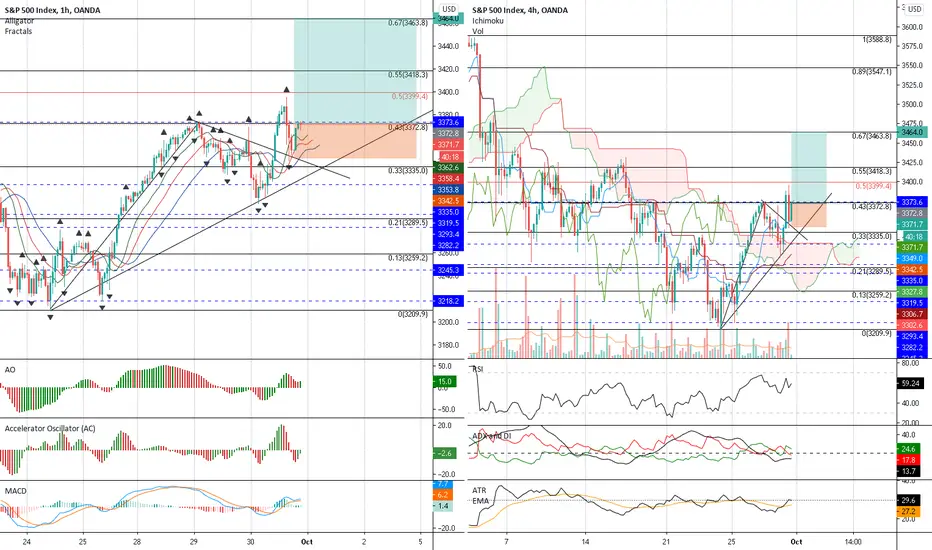Select the Vol indicator legend

coord(478,31)
